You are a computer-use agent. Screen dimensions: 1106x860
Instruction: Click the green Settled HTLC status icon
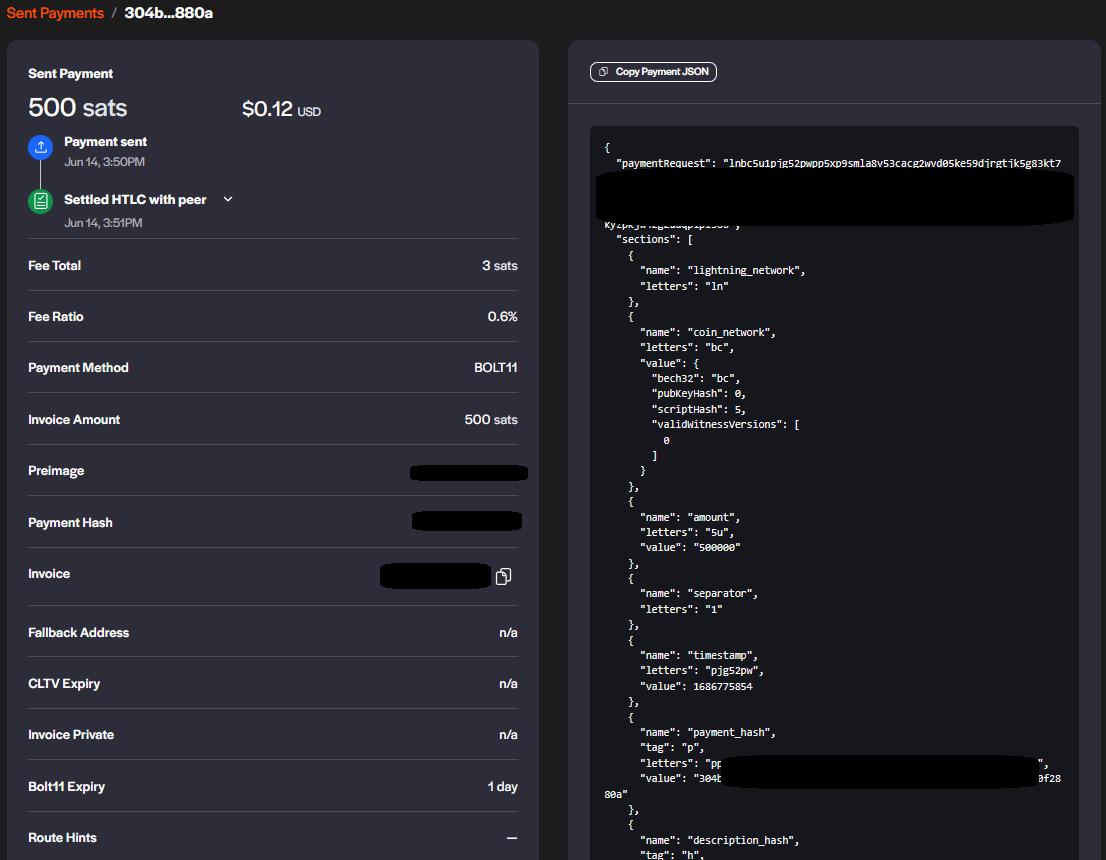click(x=40, y=201)
